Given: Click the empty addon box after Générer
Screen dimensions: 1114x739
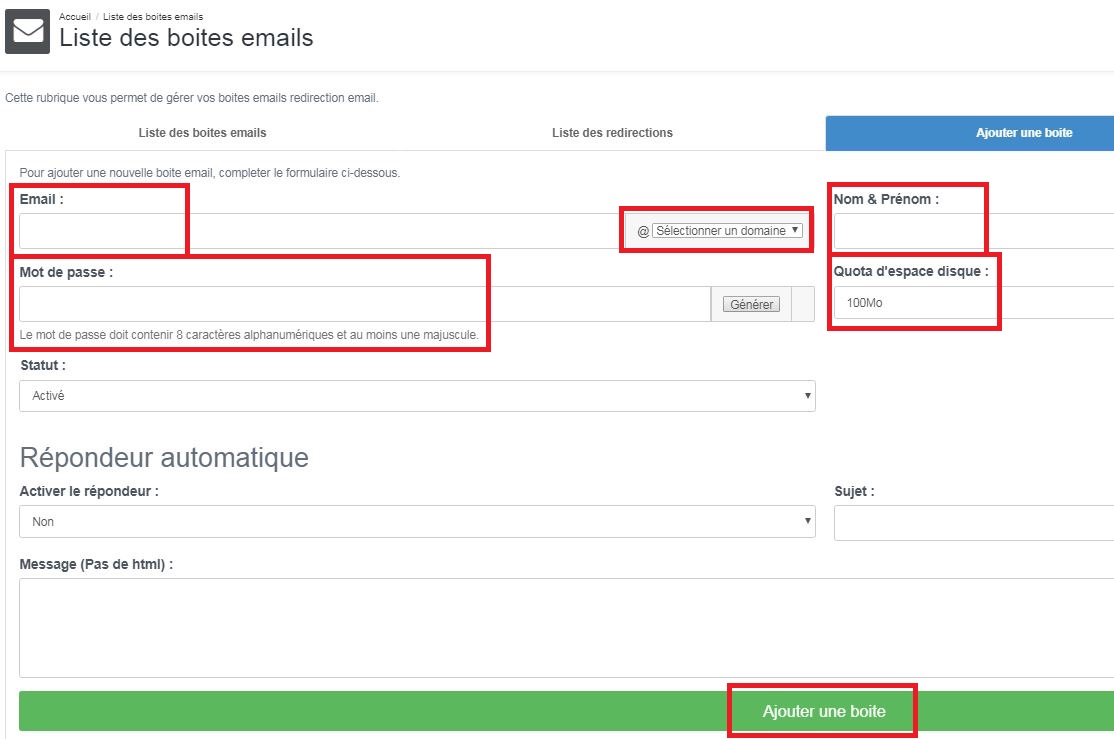Looking at the screenshot, I should point(803,304).
